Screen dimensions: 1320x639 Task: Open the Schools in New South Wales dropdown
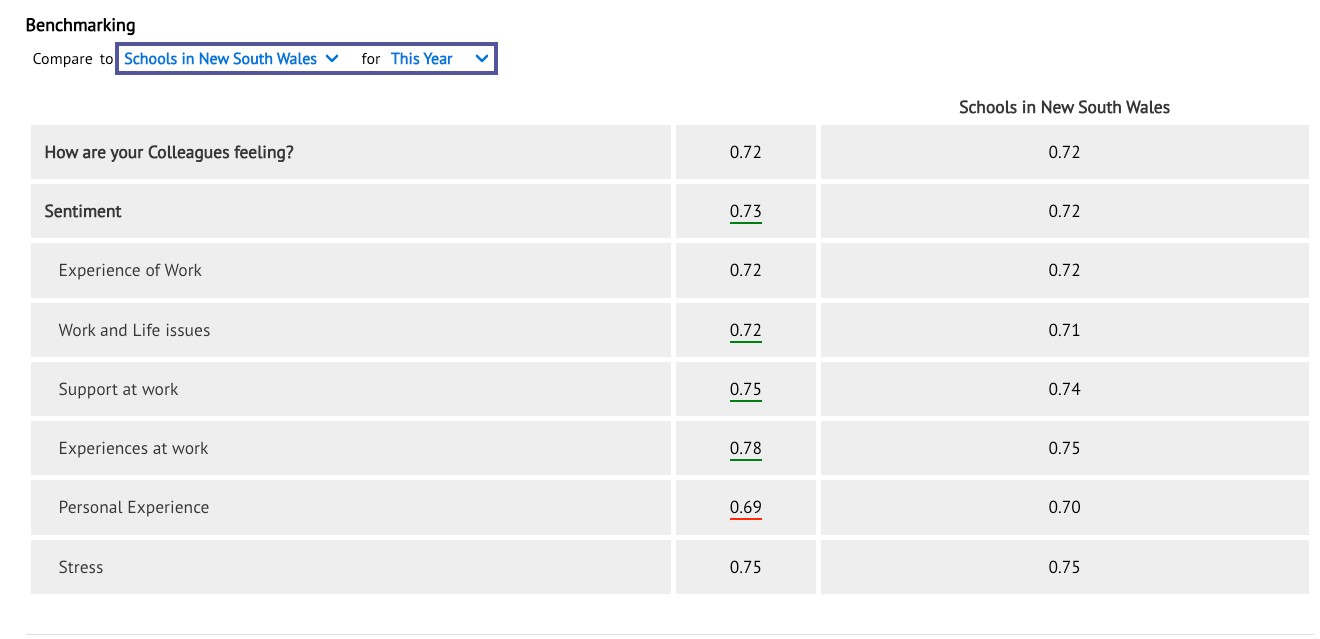coord(231,59)
